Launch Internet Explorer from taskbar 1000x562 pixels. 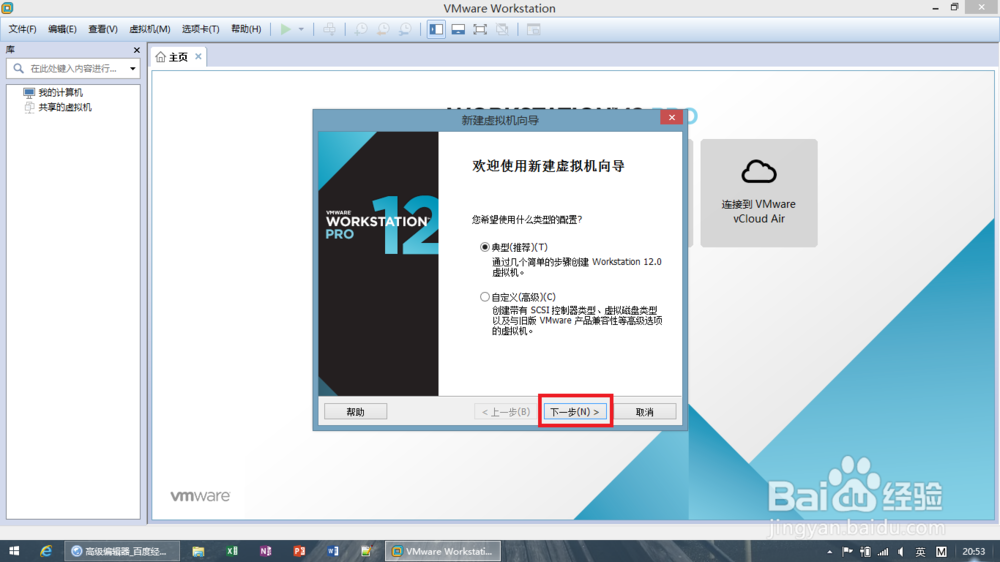[x=46, y=551]
